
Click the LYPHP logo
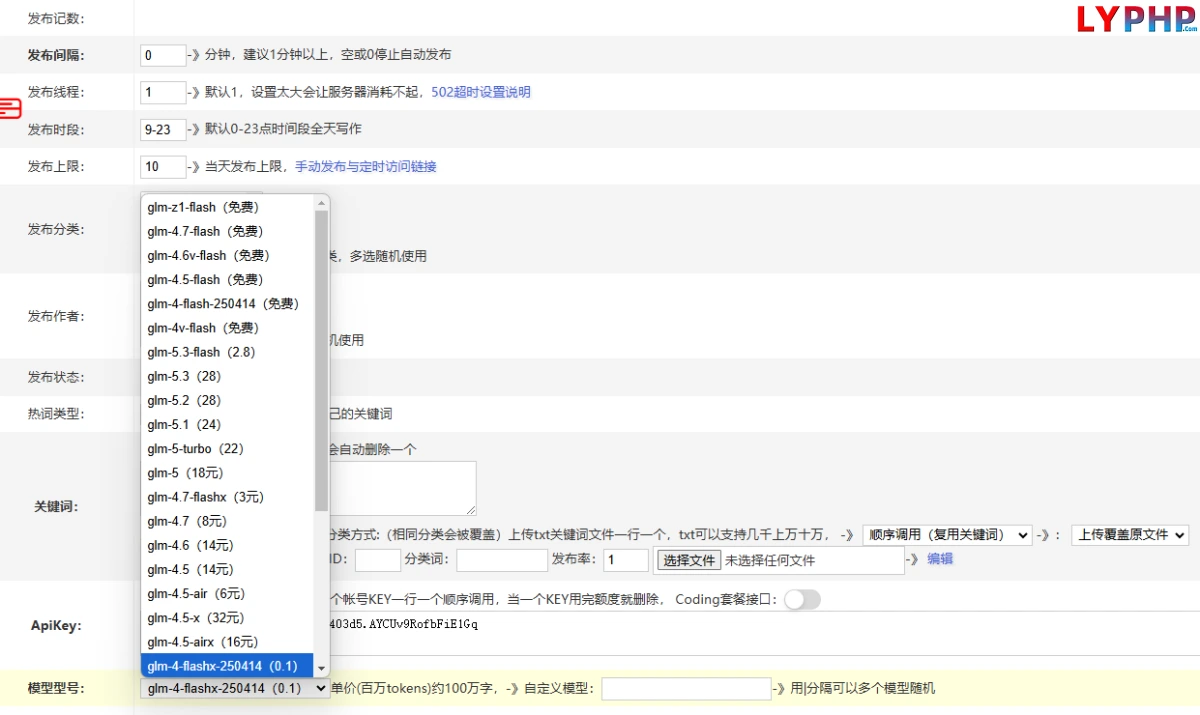[1137, 18]
